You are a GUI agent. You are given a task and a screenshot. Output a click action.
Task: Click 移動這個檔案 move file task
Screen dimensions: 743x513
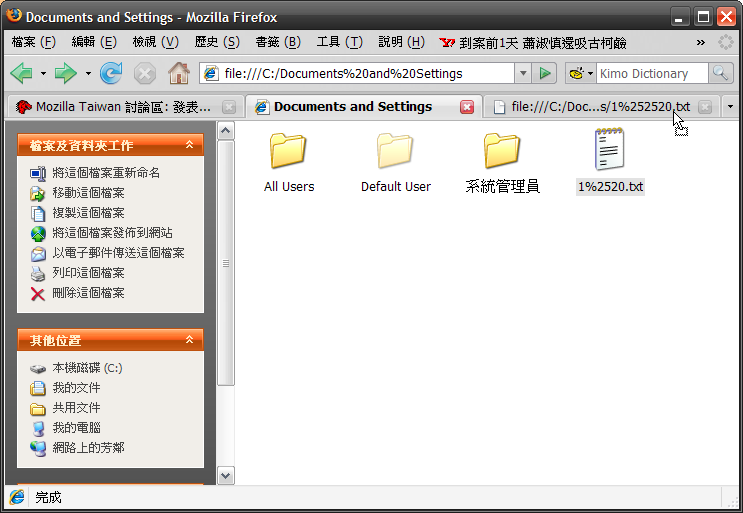click(x=88, y=193)
